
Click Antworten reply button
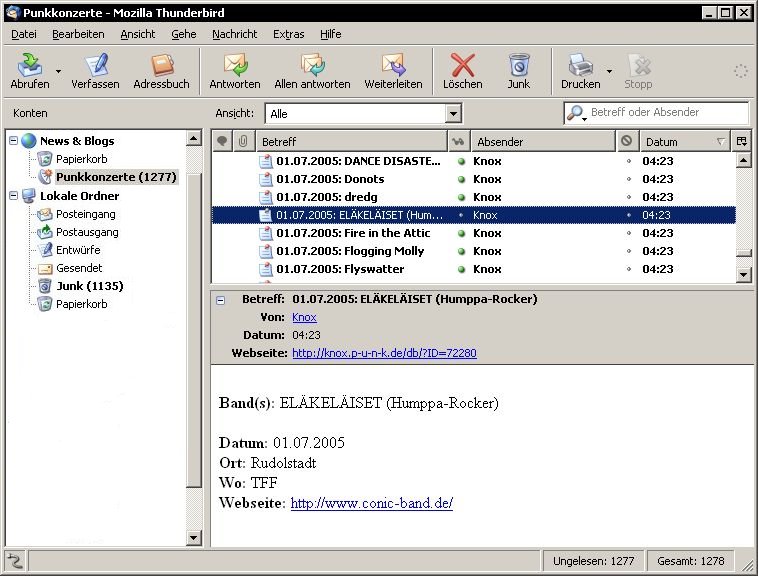point(235,72)
